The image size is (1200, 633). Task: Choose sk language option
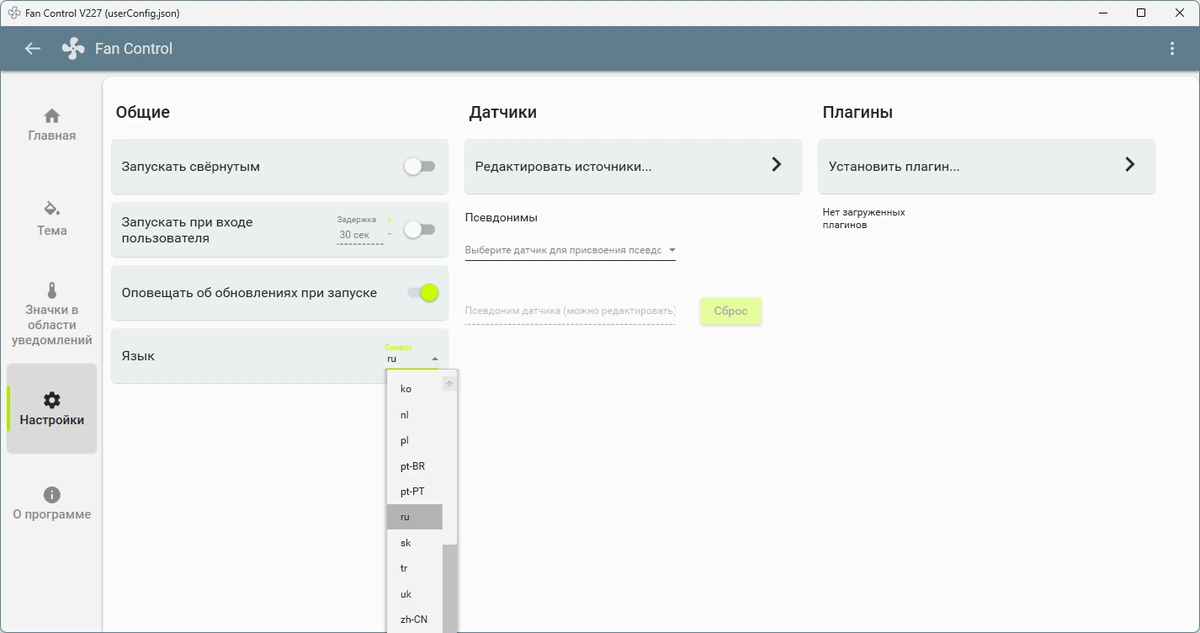(x=414, y=543)
